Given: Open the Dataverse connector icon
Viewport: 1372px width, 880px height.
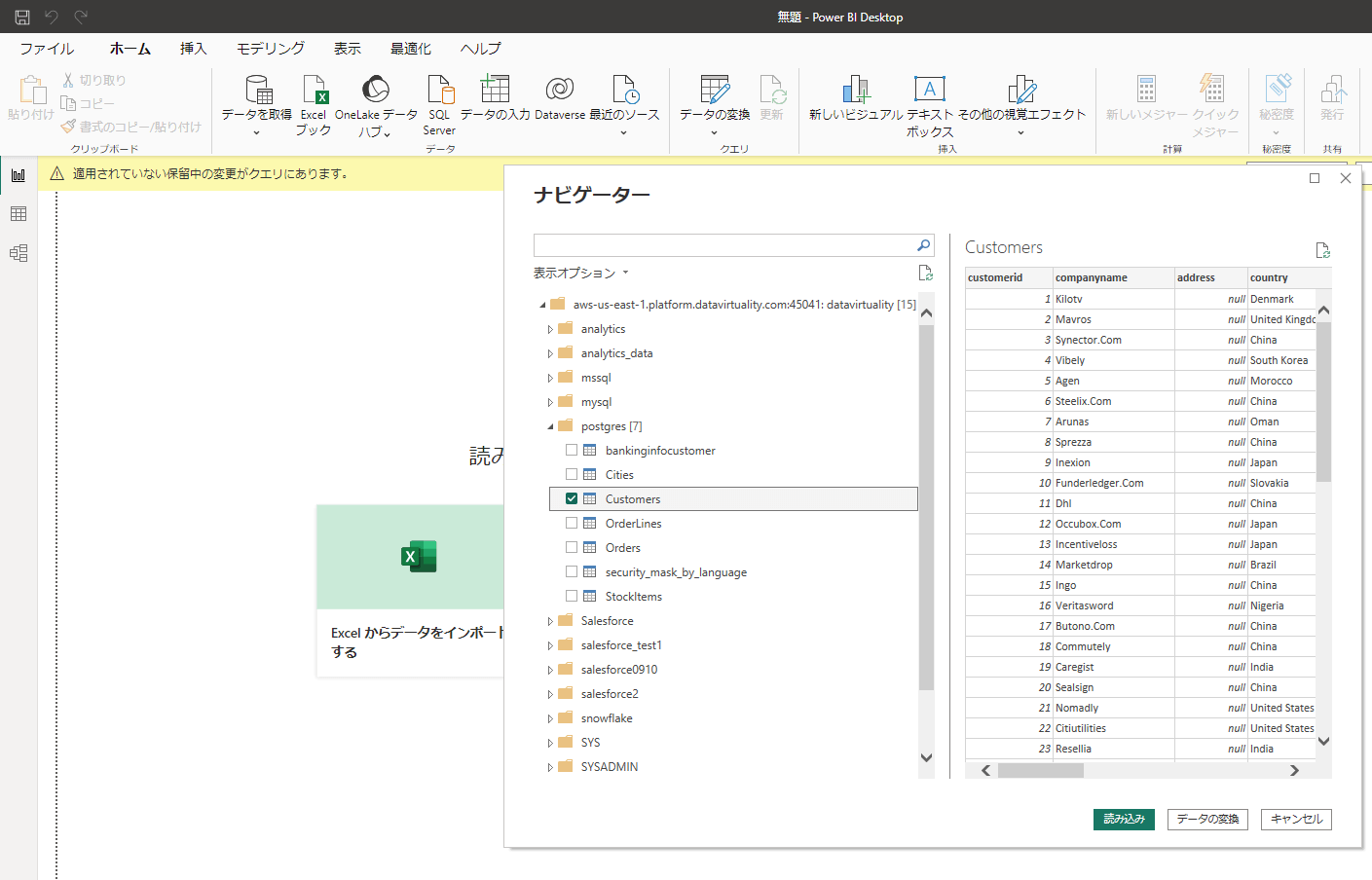Looking at the screenshot, I should tap(560, 91).
